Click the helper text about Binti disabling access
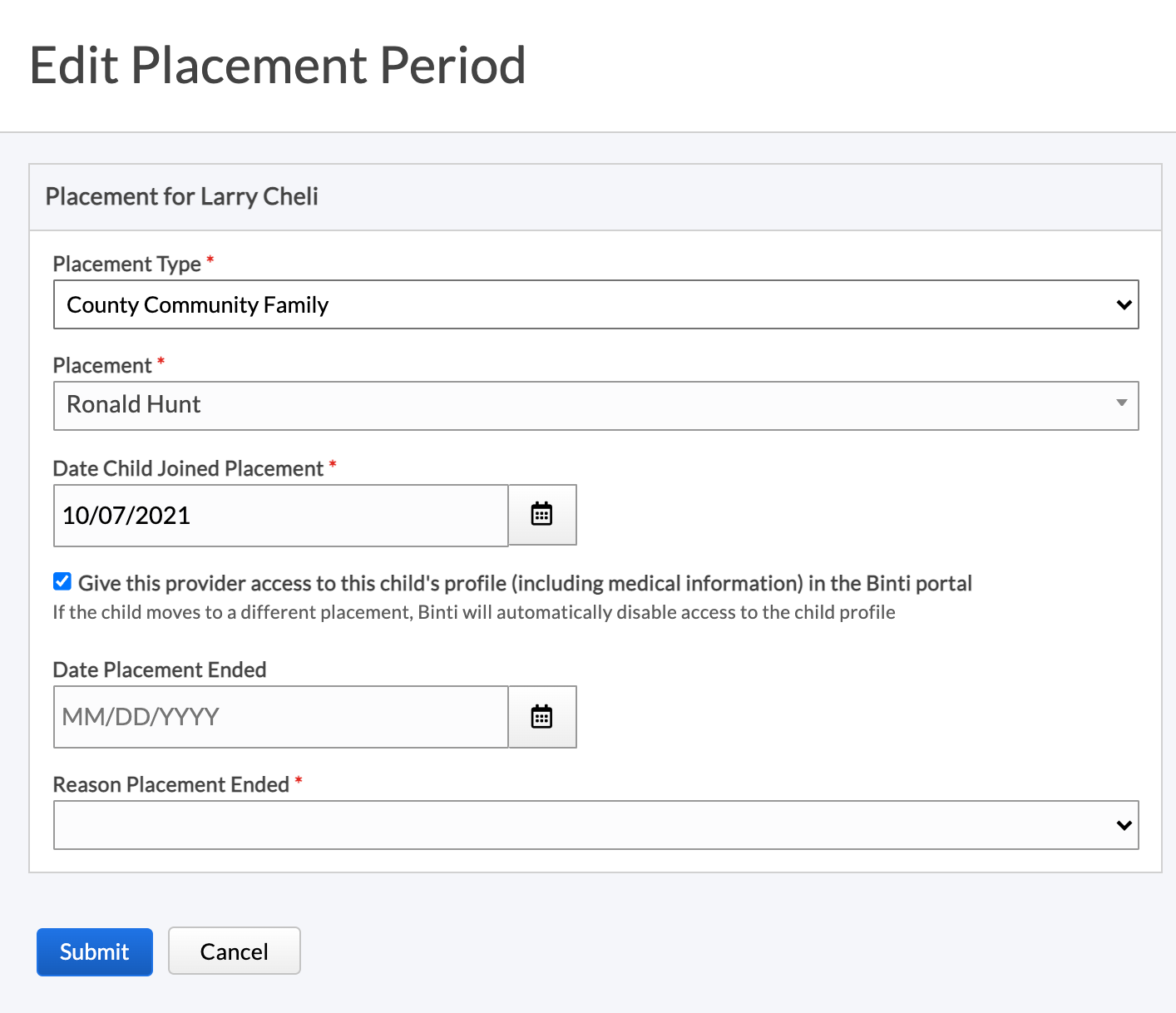Image resolution: width=1176 pixels, height=1013 pixels. pyautogui.click(x=474, y=613)
